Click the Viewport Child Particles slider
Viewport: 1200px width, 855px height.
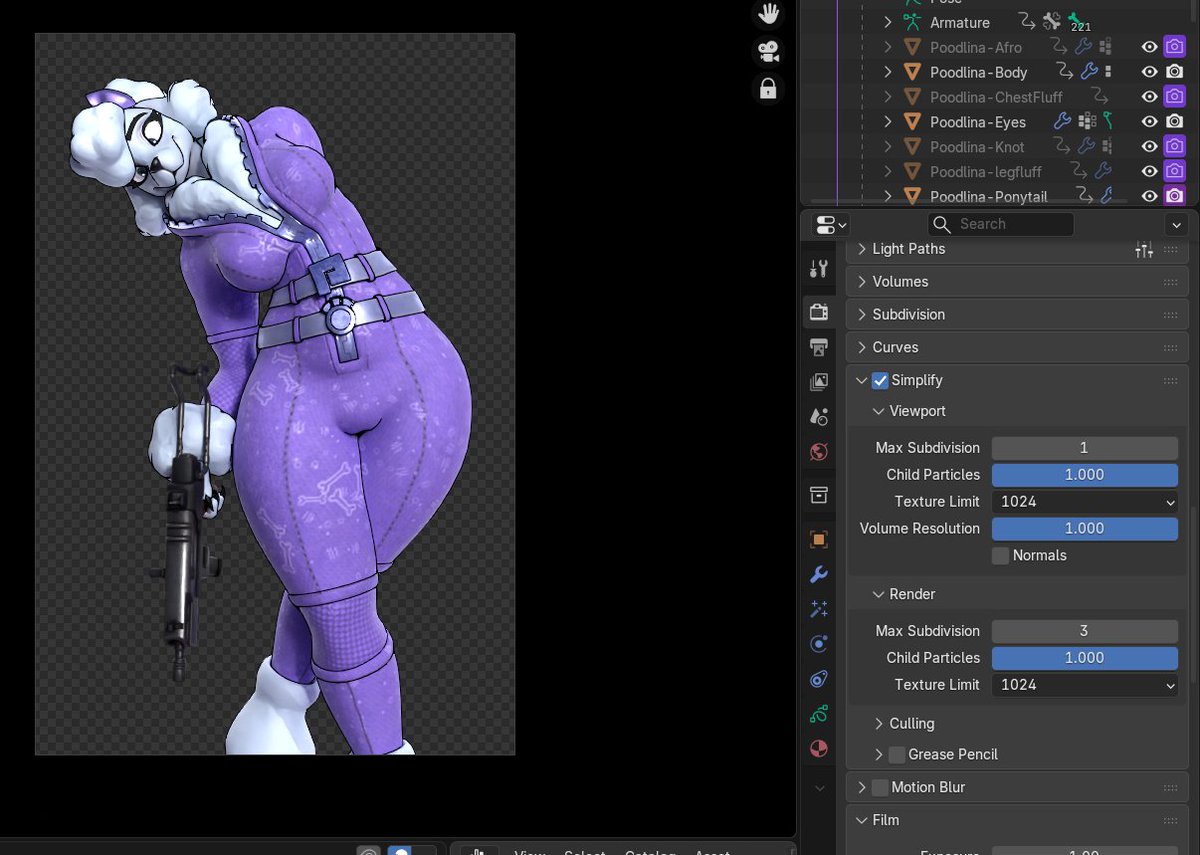coord(1084,474)
